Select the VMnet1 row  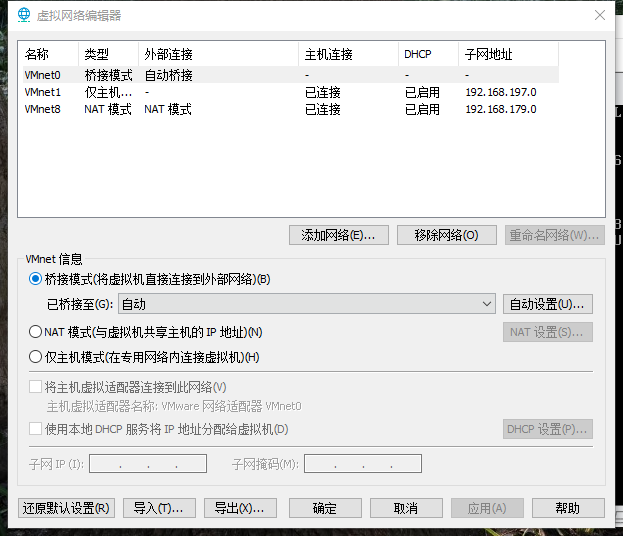pos(290,92)
